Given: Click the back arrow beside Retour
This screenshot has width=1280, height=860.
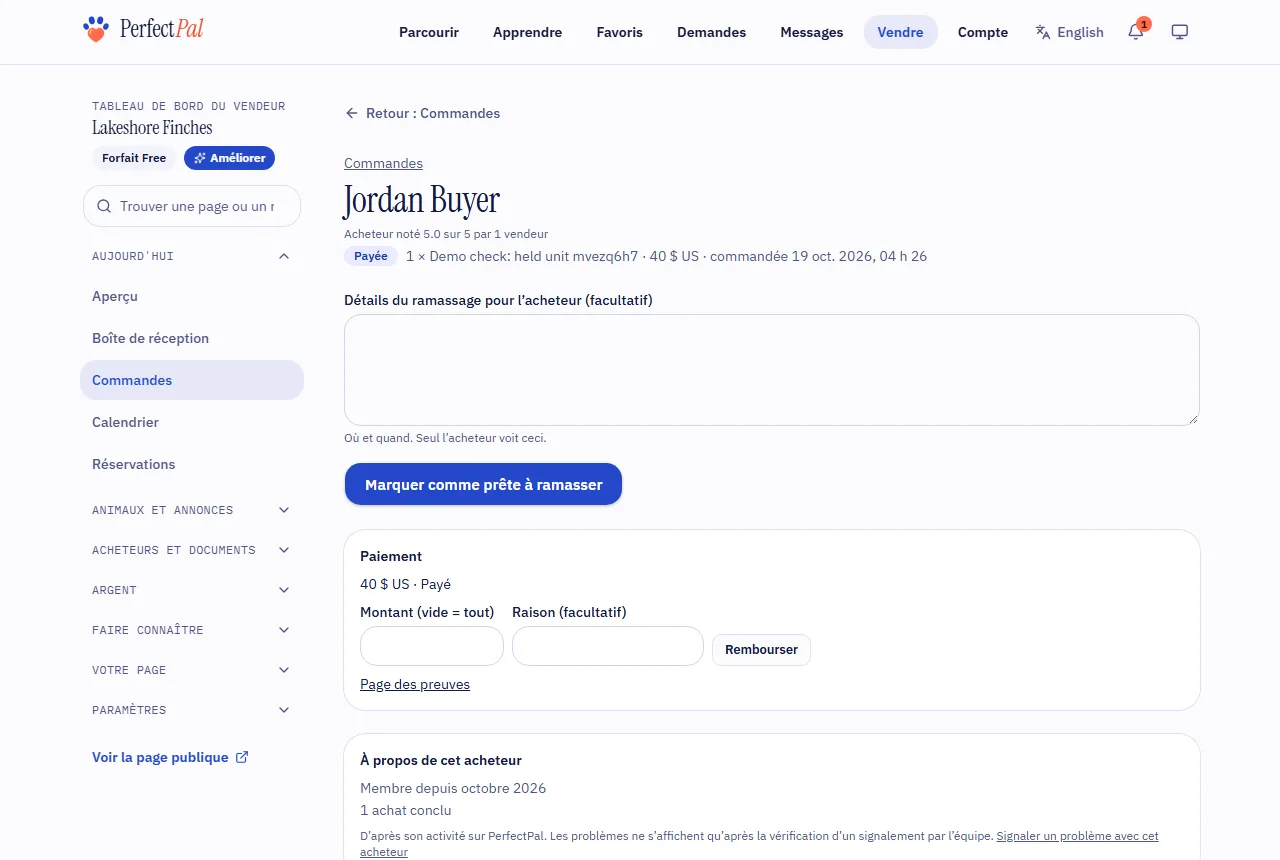Looking at the screenshot, I should (x=352, y=113).
